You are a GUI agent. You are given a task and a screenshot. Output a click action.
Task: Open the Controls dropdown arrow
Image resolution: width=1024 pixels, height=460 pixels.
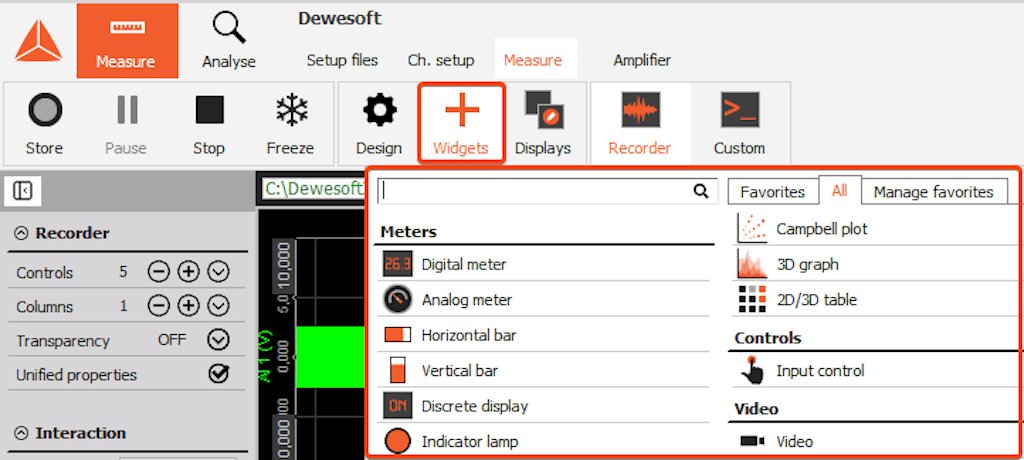[218, 272]
